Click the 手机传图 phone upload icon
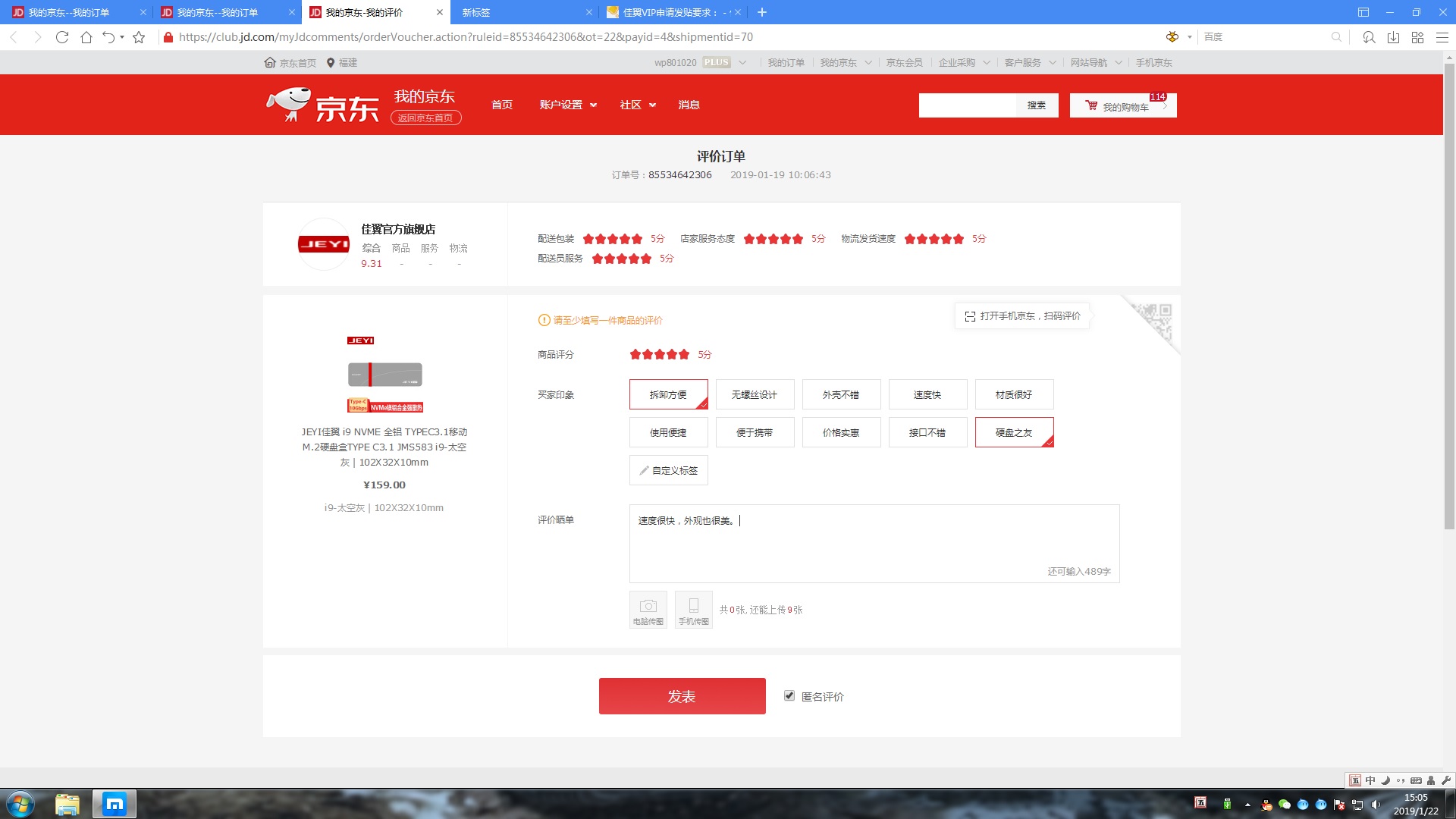 pyautogui.click(x=694, y=609)
